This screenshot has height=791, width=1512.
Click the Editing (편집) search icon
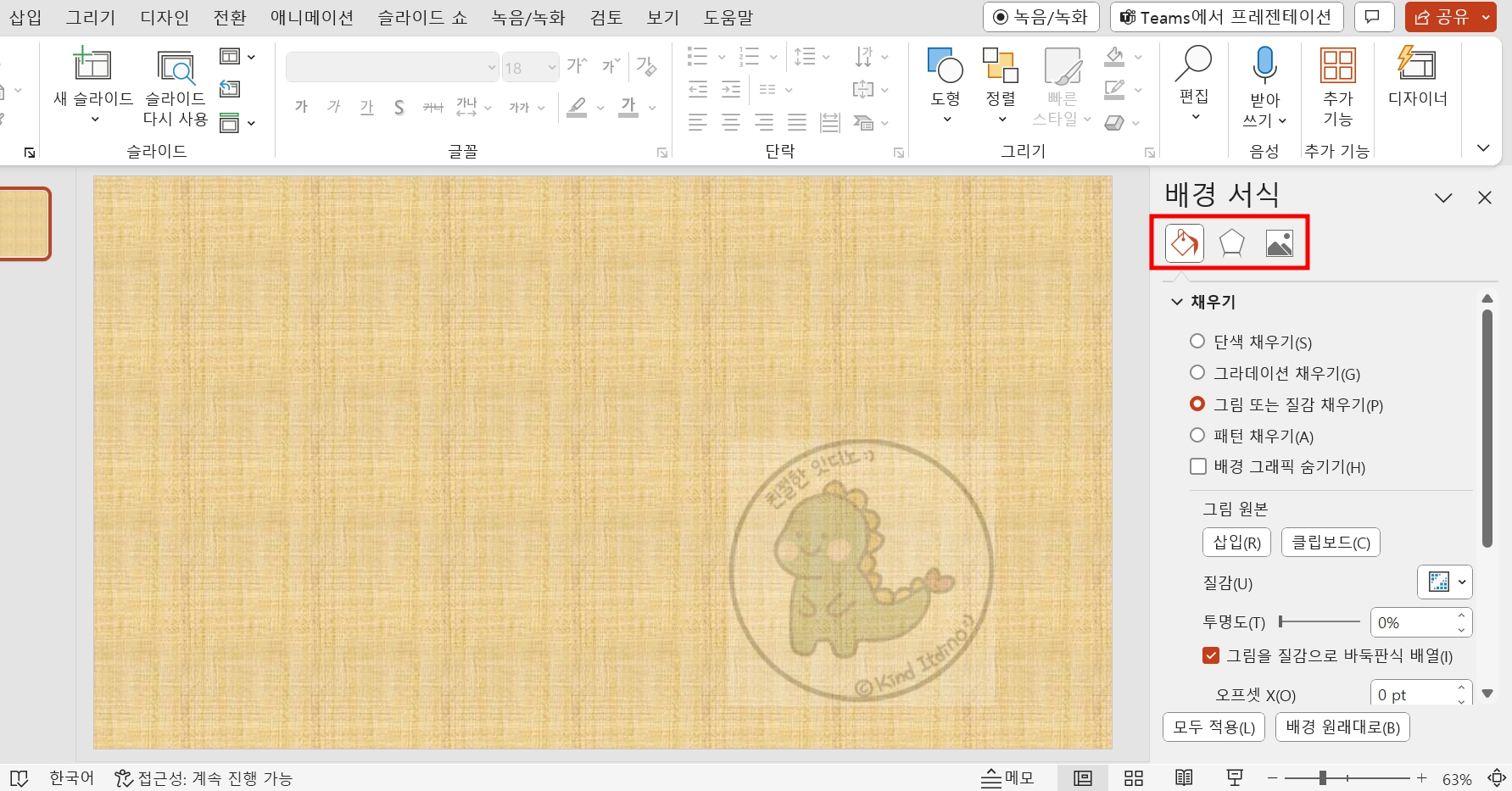pyautogui.click(x=1194, y=64)
